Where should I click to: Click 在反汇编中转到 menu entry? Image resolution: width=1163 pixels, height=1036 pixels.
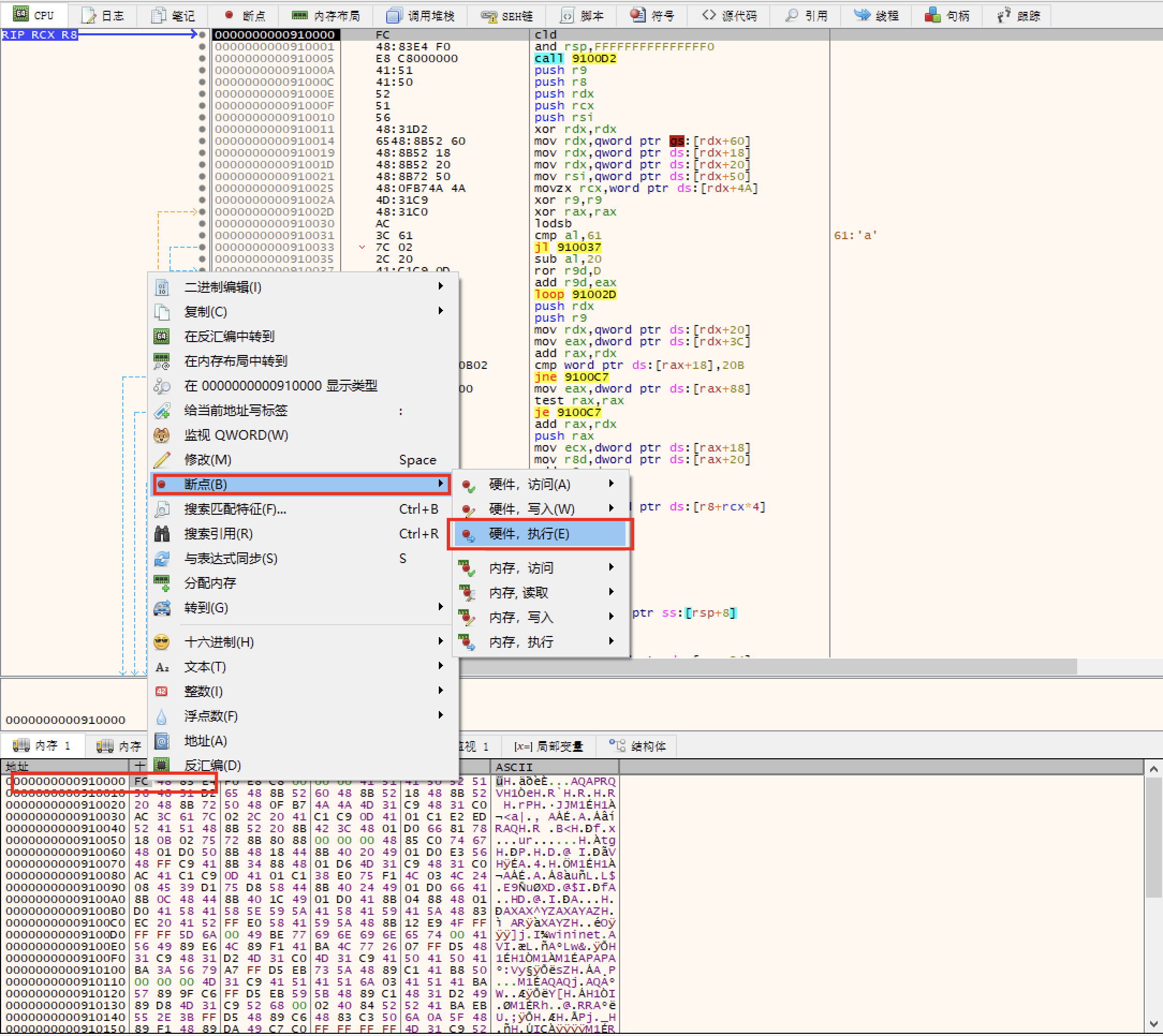[229, 336]
